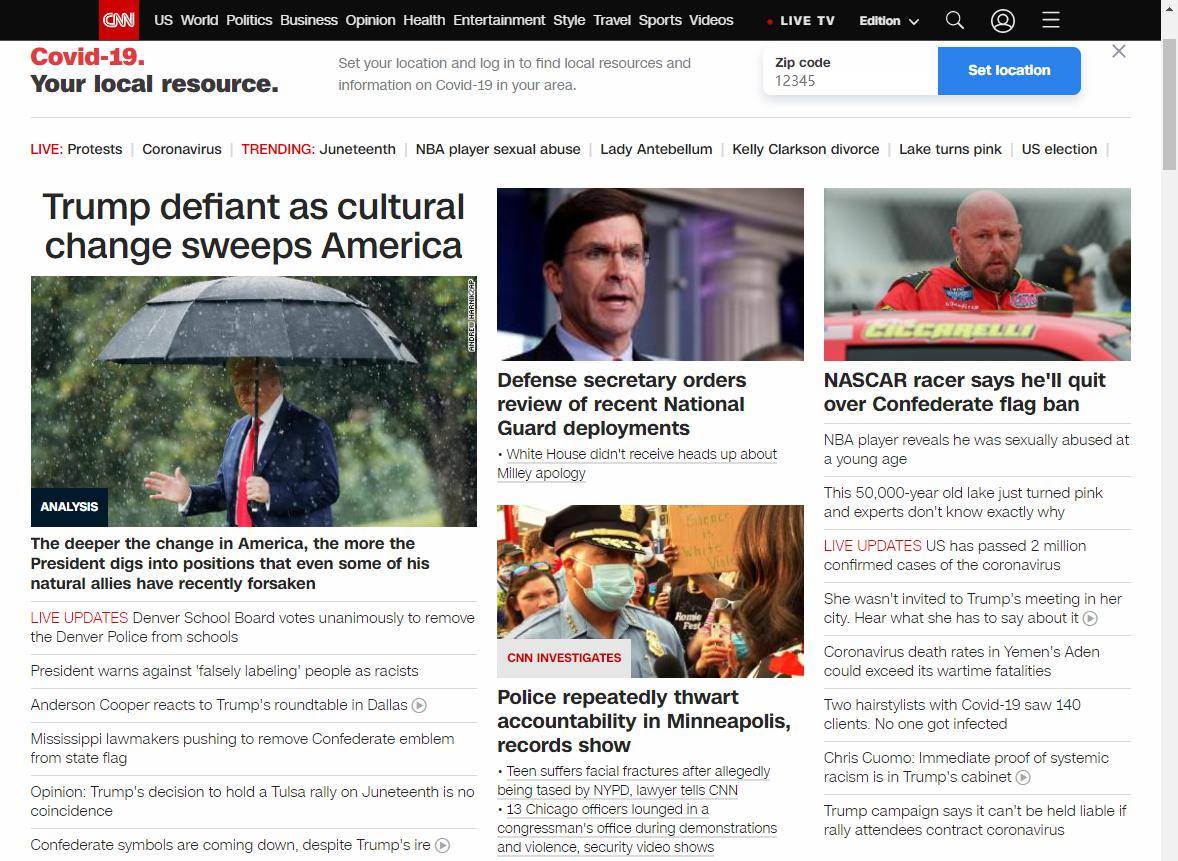The height and width of the screenshot is (861, 1178).
Task: Open 'Police repeatedly thwart accountability' headline
Action: (x=644, y=721)
